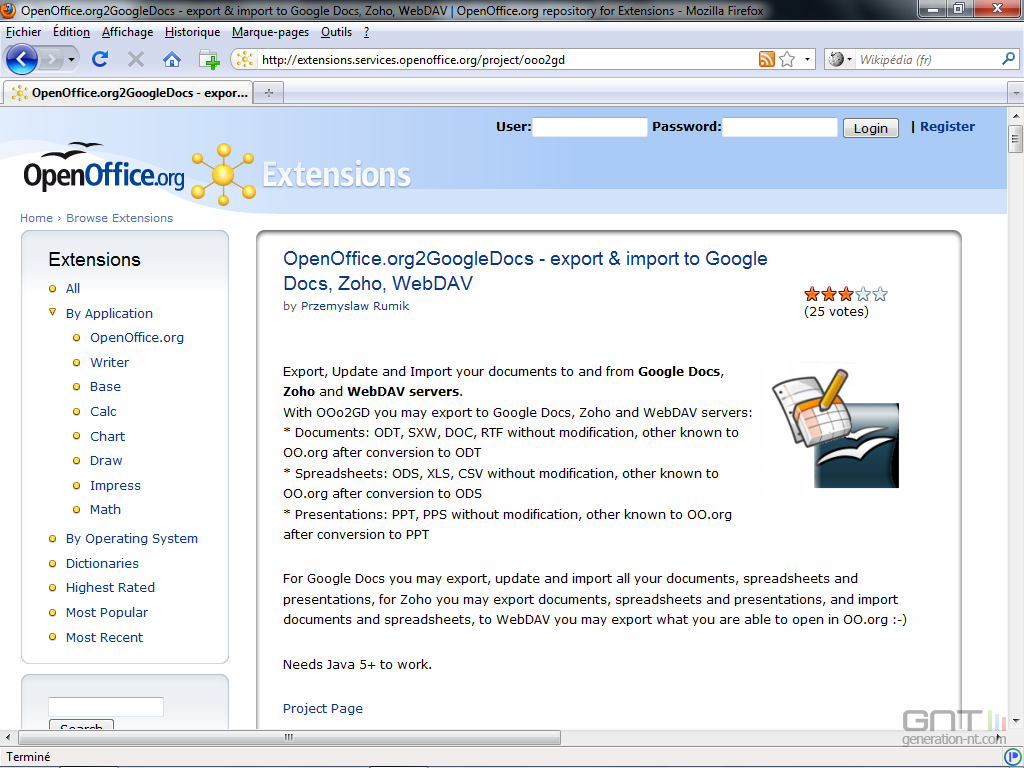Rate the extension using the fifth star
1024x768 pixels.
tap(880, 294)
